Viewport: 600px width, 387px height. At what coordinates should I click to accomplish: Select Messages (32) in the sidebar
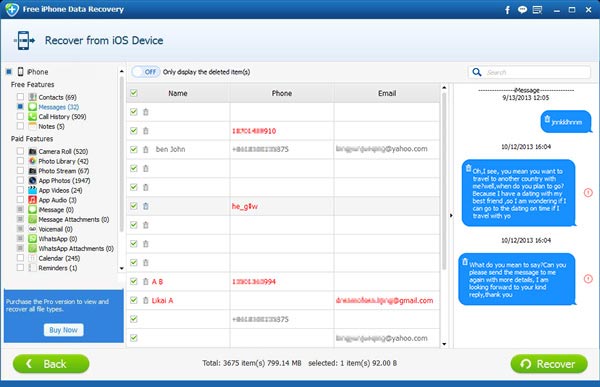point(59,107)
